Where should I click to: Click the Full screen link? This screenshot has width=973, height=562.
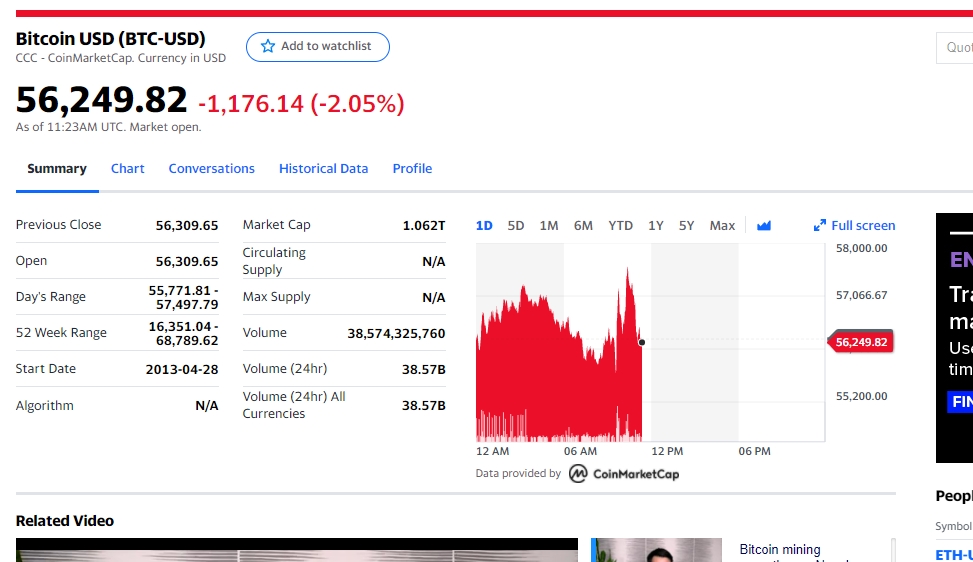point(863,226)
